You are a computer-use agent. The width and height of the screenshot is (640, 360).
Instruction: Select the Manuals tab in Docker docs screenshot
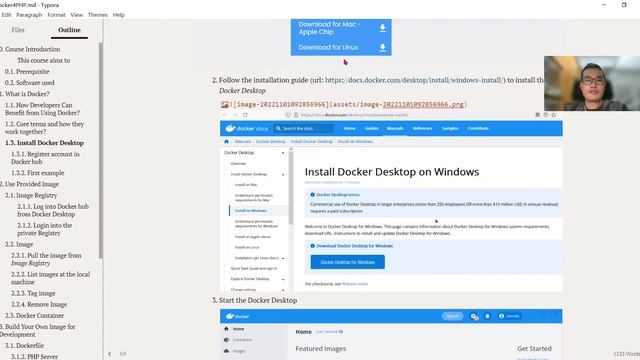coord(395,128)
